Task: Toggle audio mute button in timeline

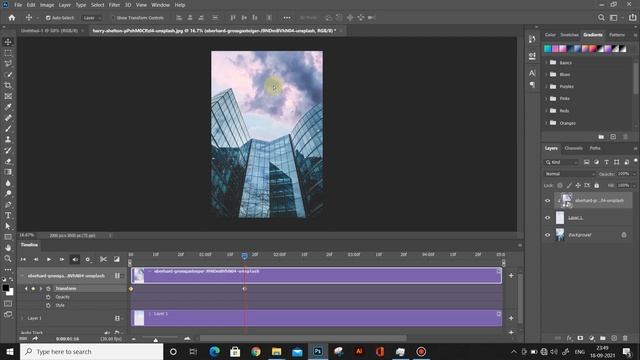Action: point(75,259)
